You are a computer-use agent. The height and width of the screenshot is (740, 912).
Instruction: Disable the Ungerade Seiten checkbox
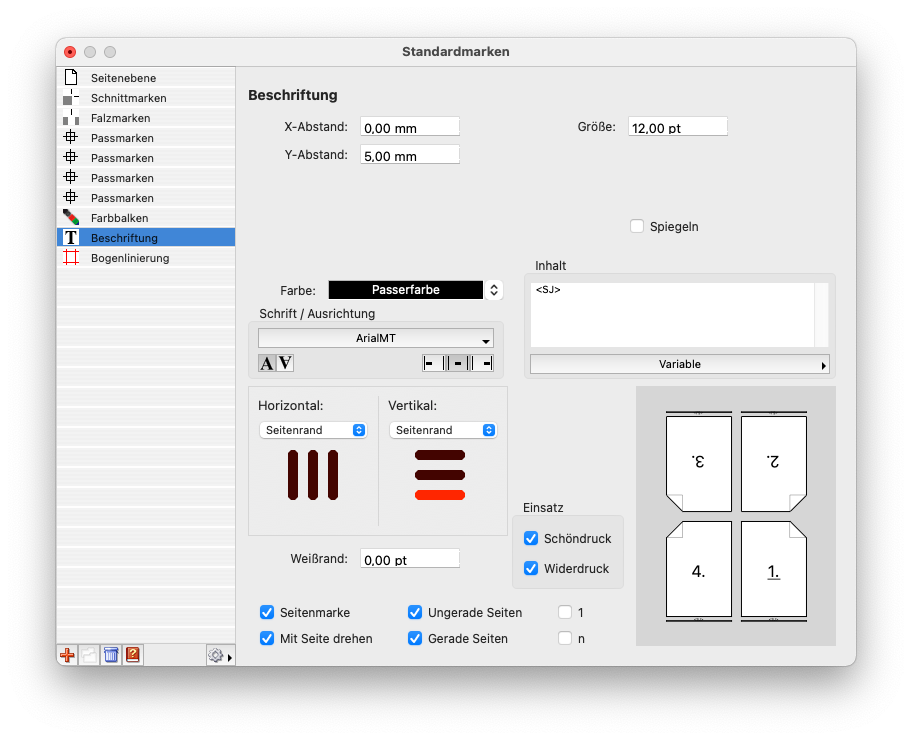pyautogui.click(x=415, y=612)
